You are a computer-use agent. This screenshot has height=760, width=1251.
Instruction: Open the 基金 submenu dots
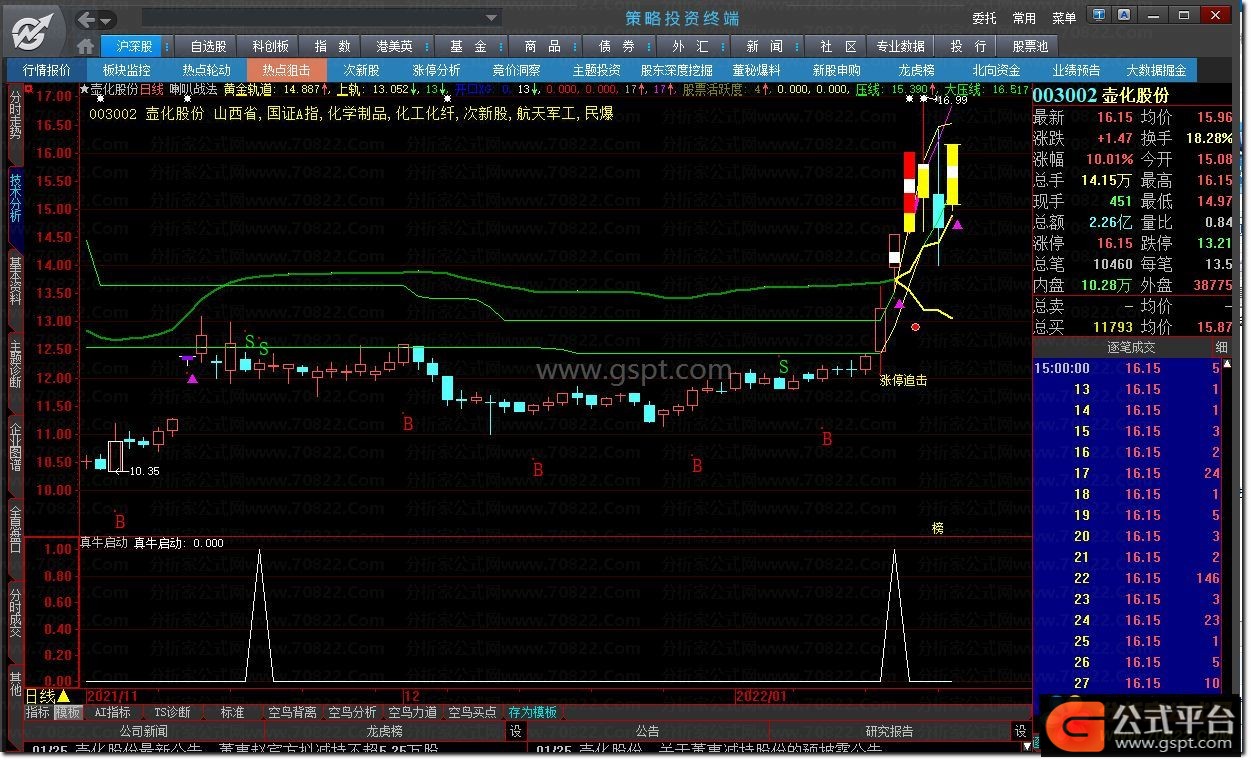click(x=500, y=47)
